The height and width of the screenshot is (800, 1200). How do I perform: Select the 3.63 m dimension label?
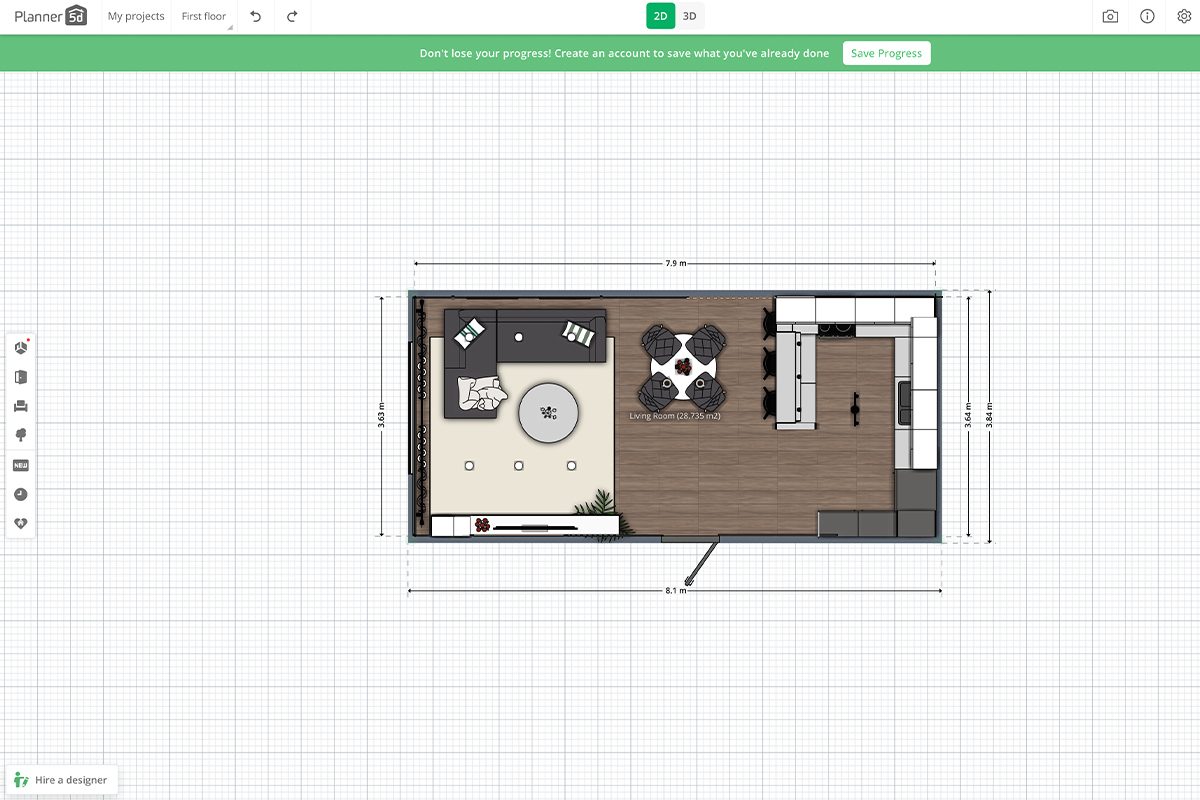click(381, 417)
